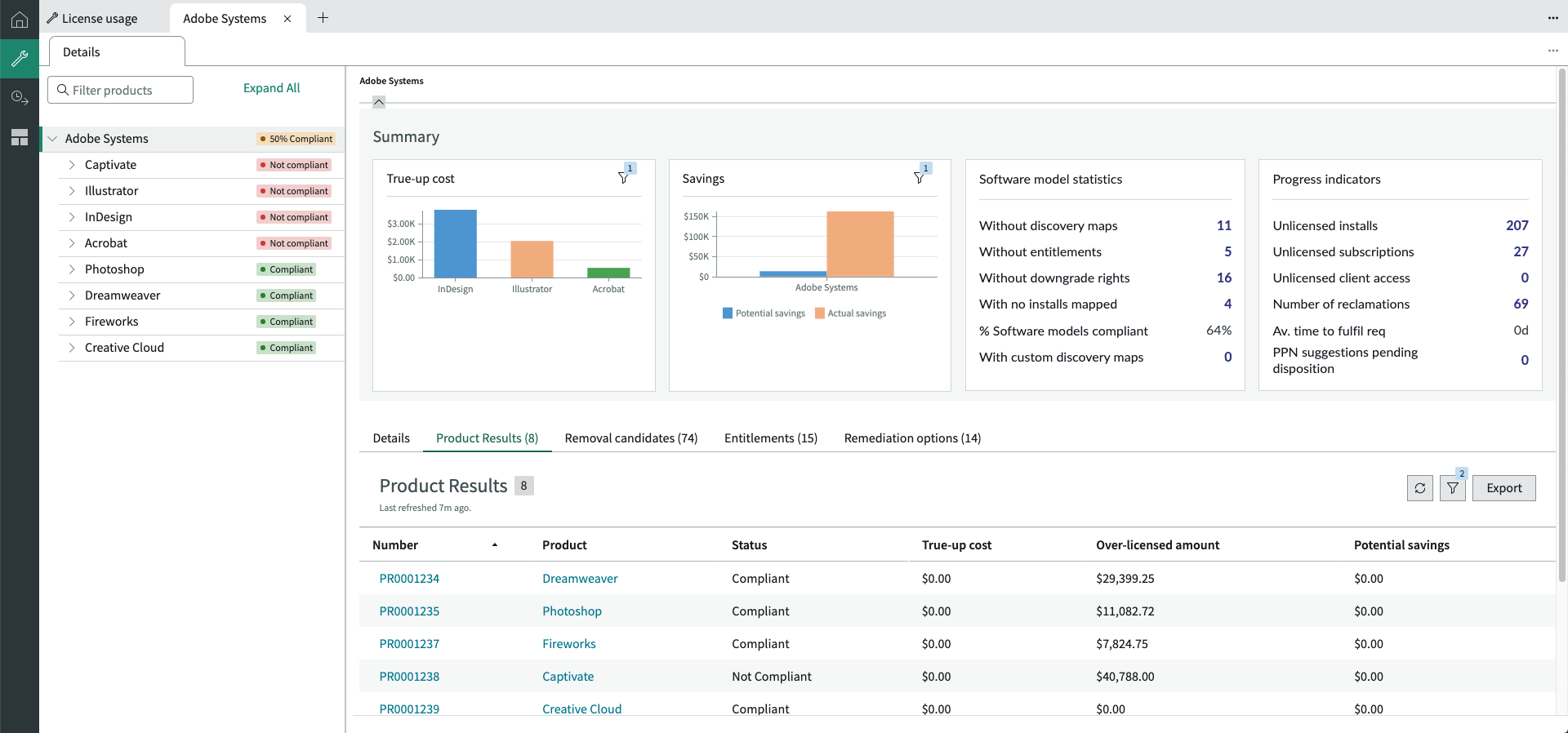
Task: Open the Entitlements (15) tab
Action: click(x=771, y=438)
